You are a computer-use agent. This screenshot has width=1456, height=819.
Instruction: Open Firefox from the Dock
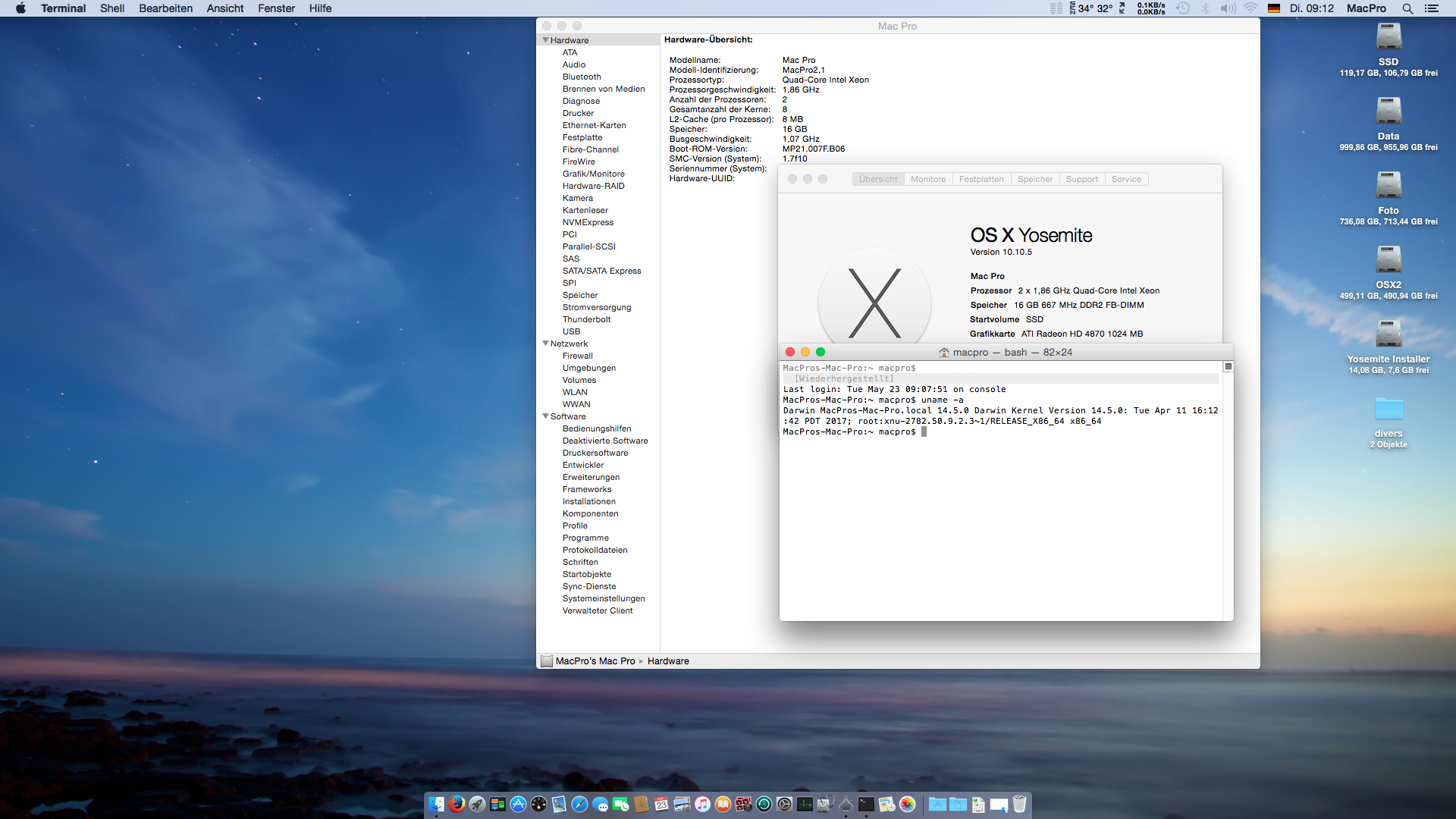(457, 804)
